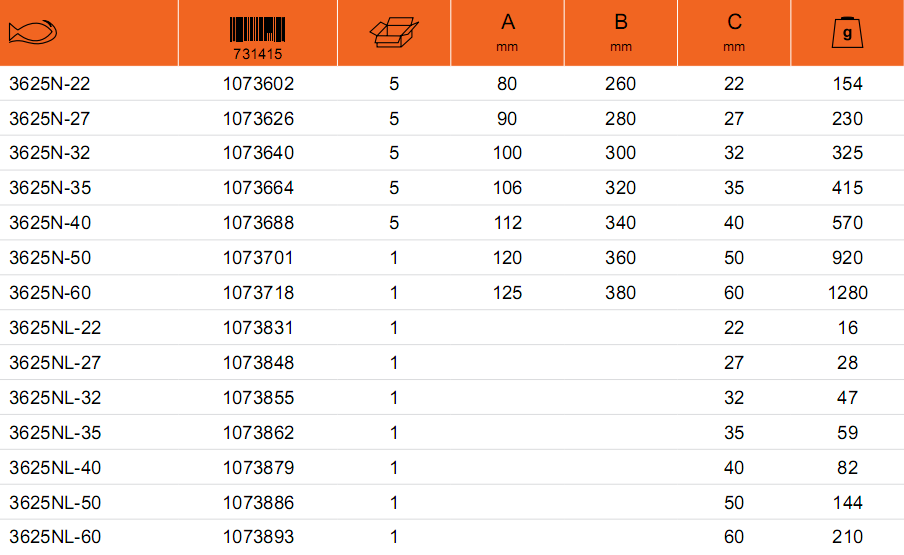This screenshot has width=904, height=555.
Task: Click the fish logo icon in header
Action: [x=33, y=32]
